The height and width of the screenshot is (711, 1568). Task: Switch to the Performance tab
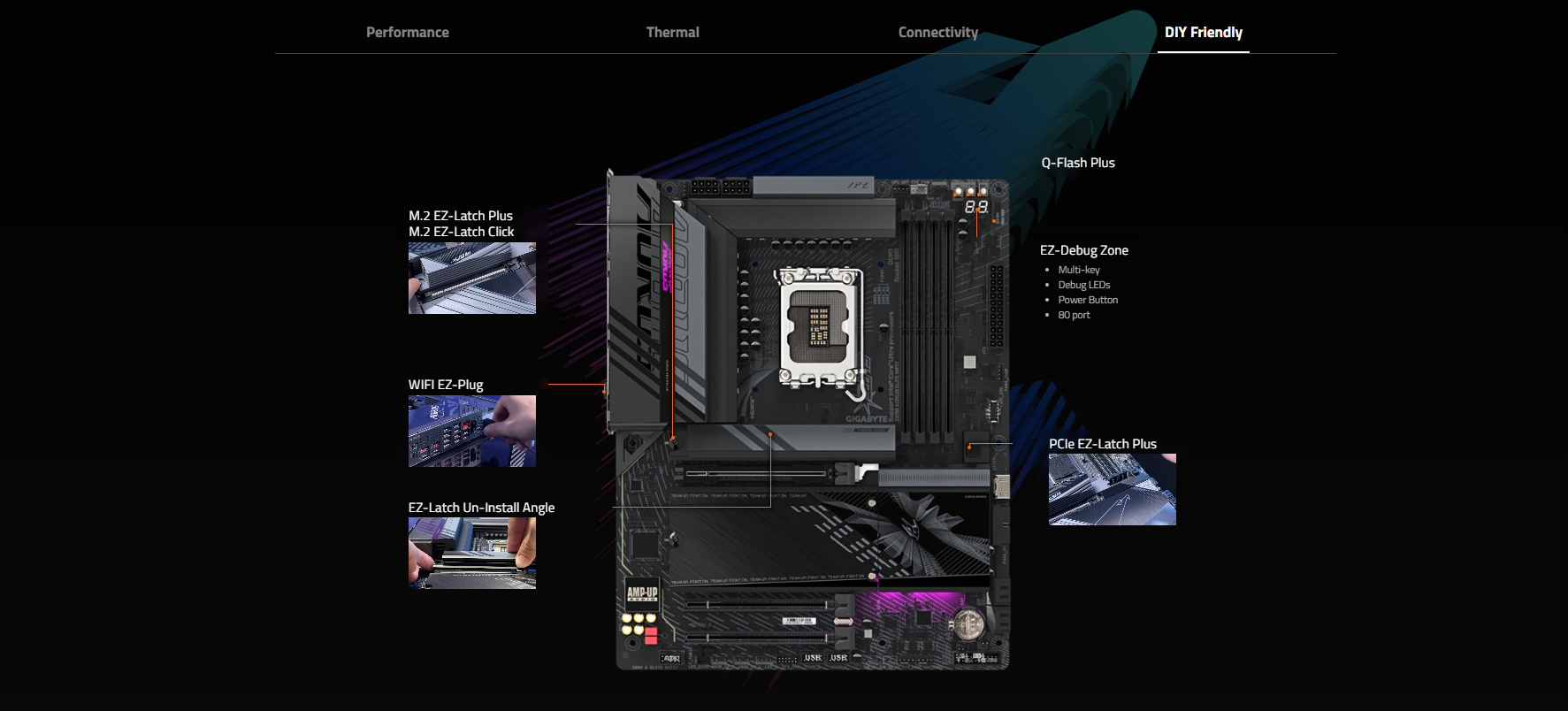point(408,32)
